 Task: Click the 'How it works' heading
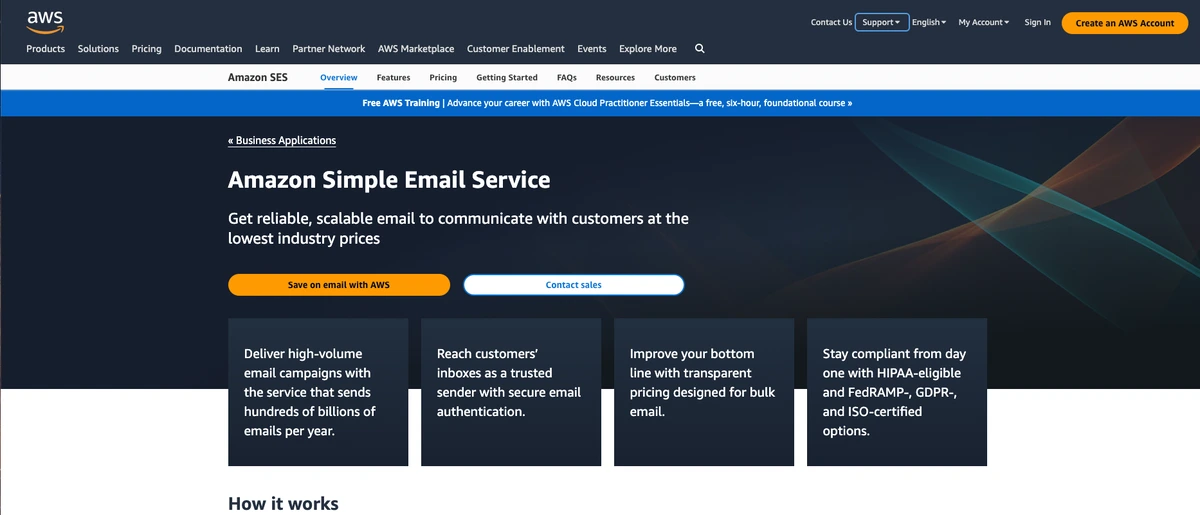(283, 504)
